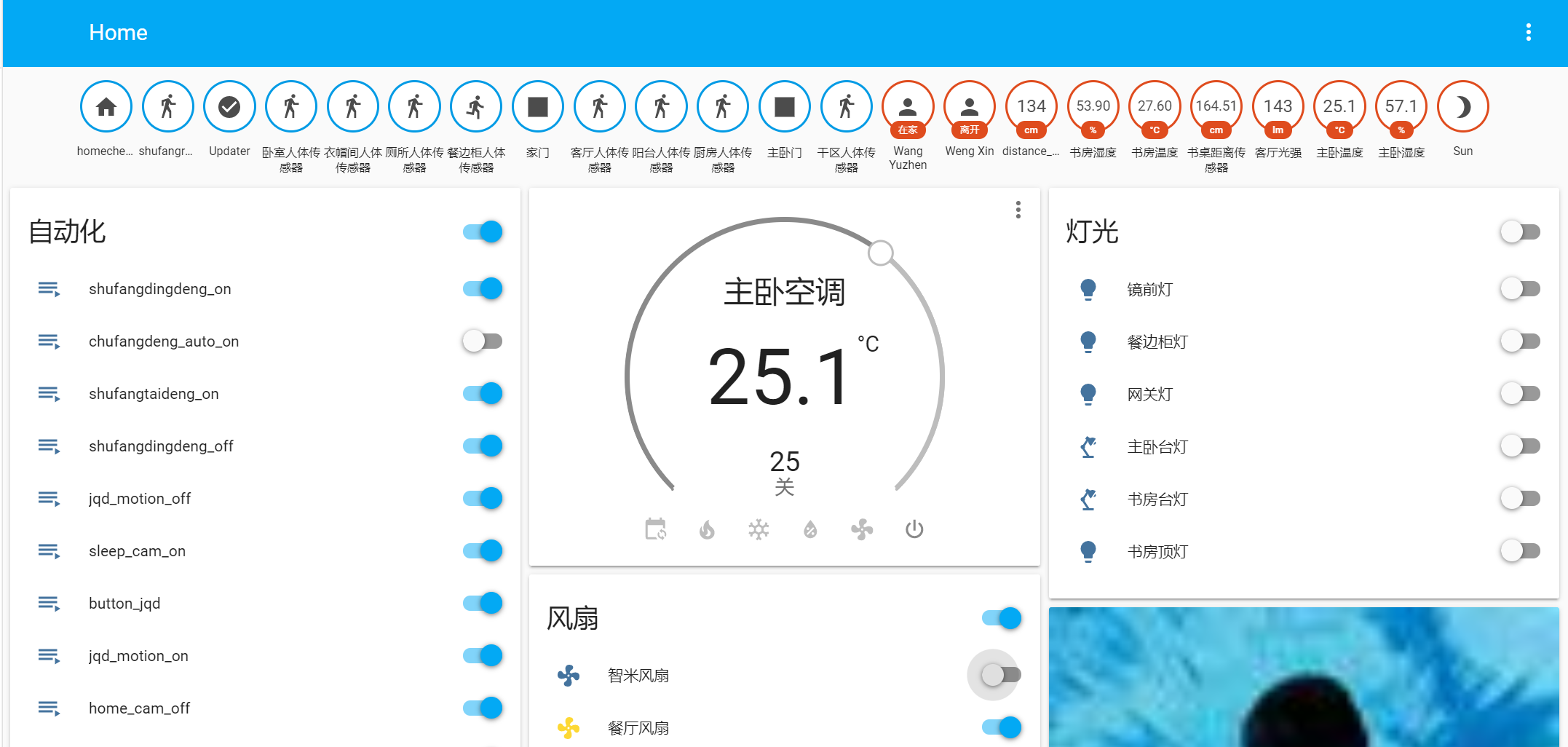Viewport: 1568px width, 747px height.
Task: Turn off the 餐厅风扇 fan
Action: (1002, 727)
